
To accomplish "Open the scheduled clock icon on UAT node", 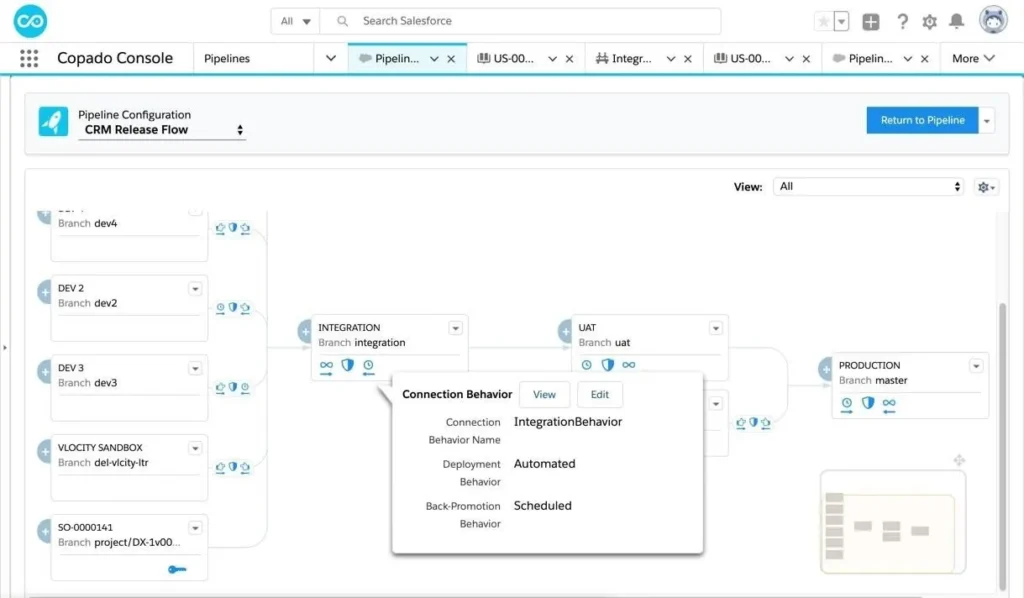I will (x=587, y=365).
